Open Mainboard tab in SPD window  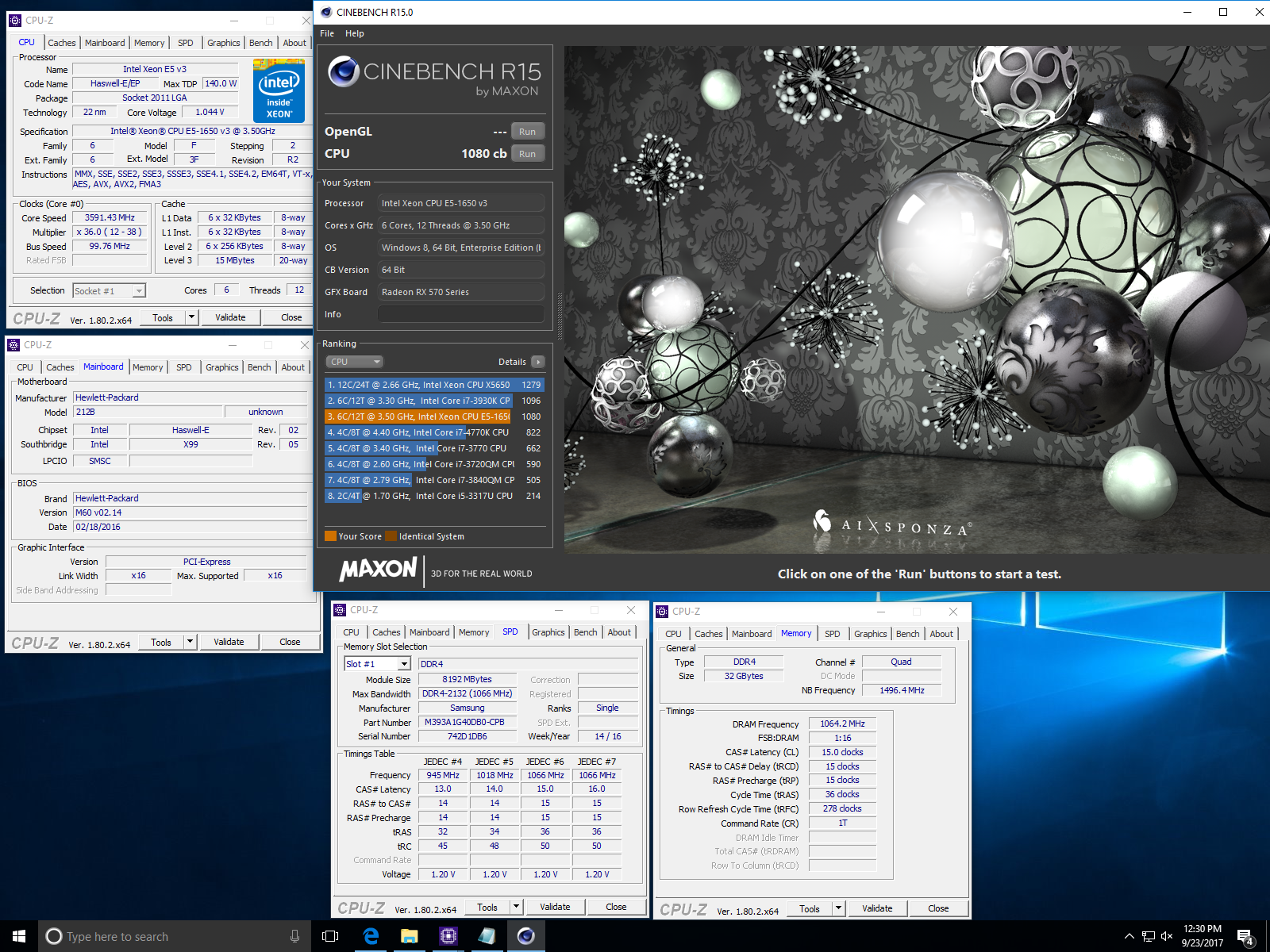[x=429, y=632]
